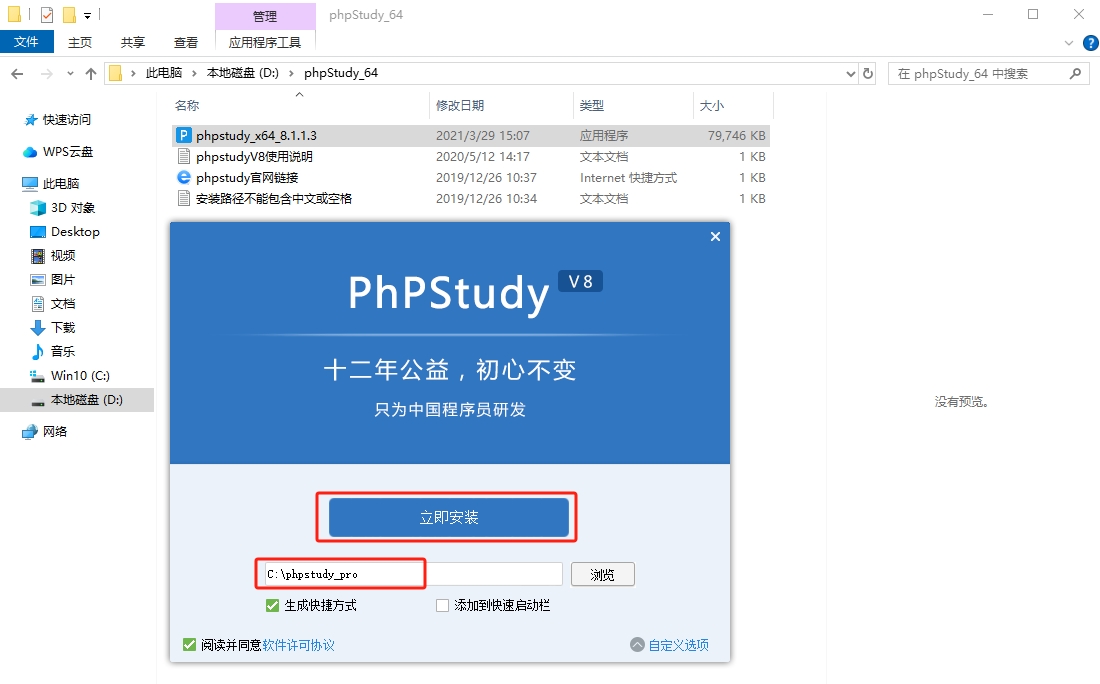Open the 应用程序工具 ribbon tab
The height and width of the screenshot is (684, 1100).
pyautogui.click(x=264, y=43)
